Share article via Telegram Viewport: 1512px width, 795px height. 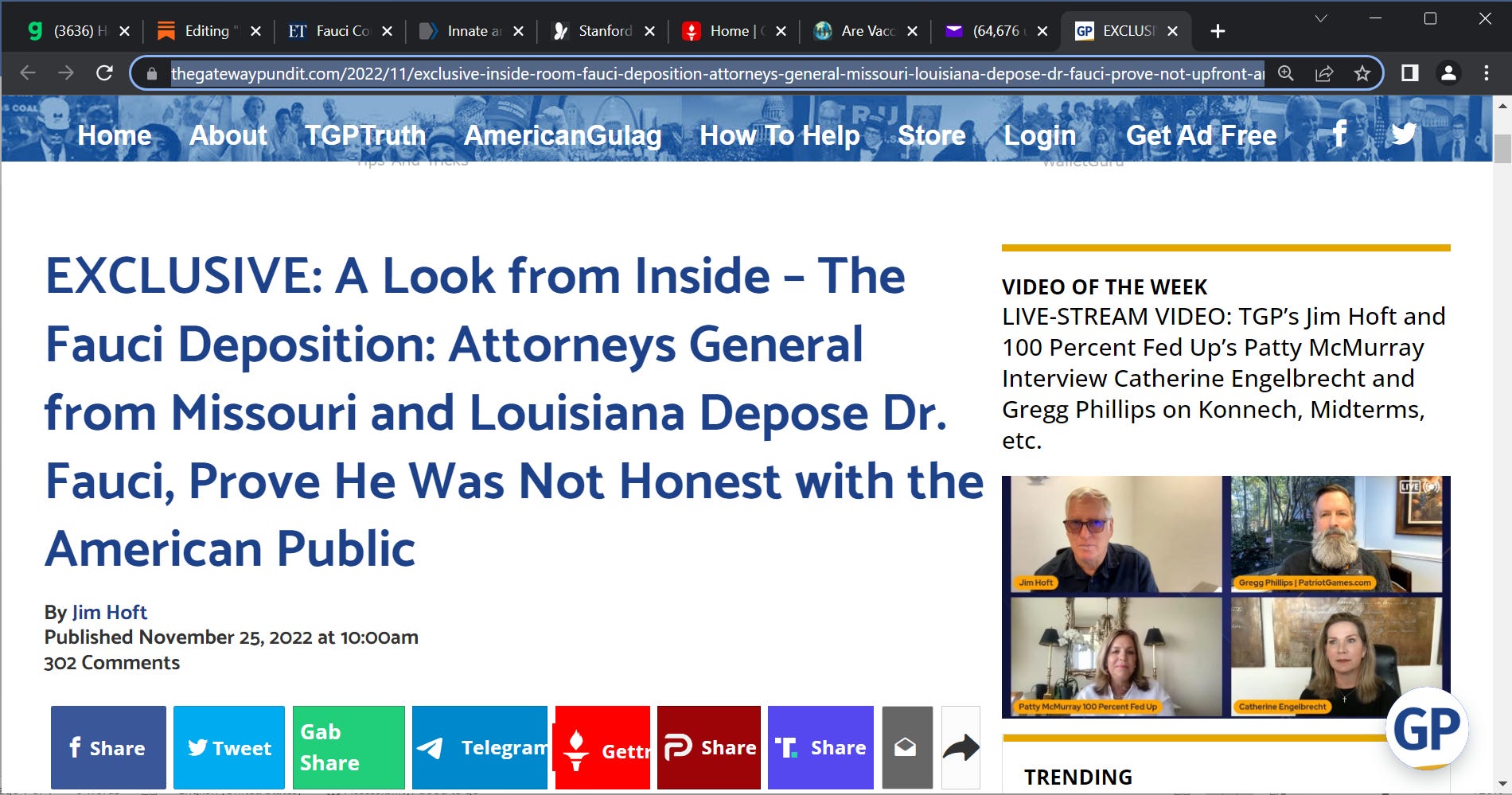tap(480, 747)
